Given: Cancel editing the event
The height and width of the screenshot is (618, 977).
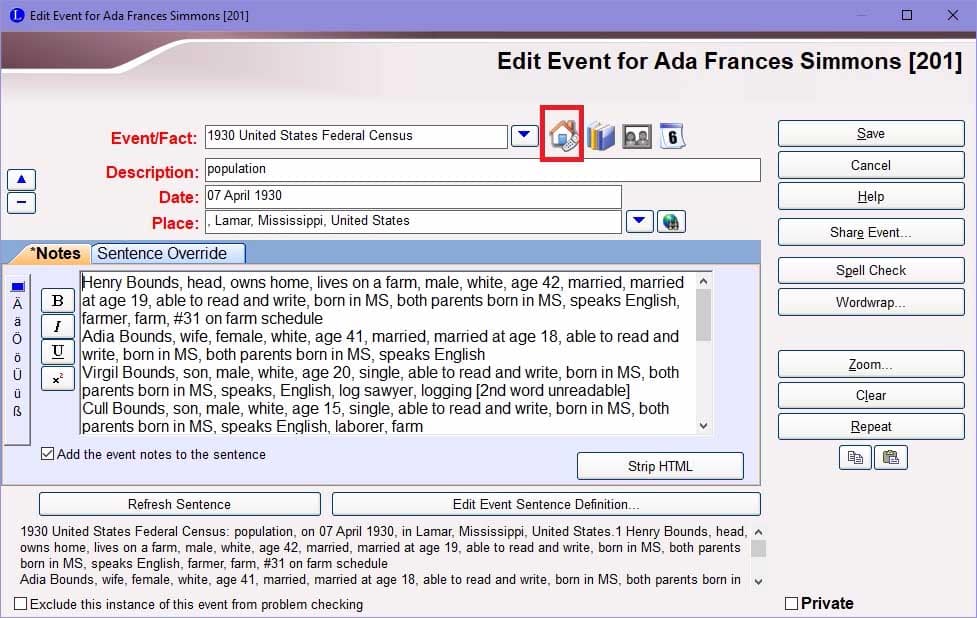Looking at the screenshot, I should [x=870, y=165].
